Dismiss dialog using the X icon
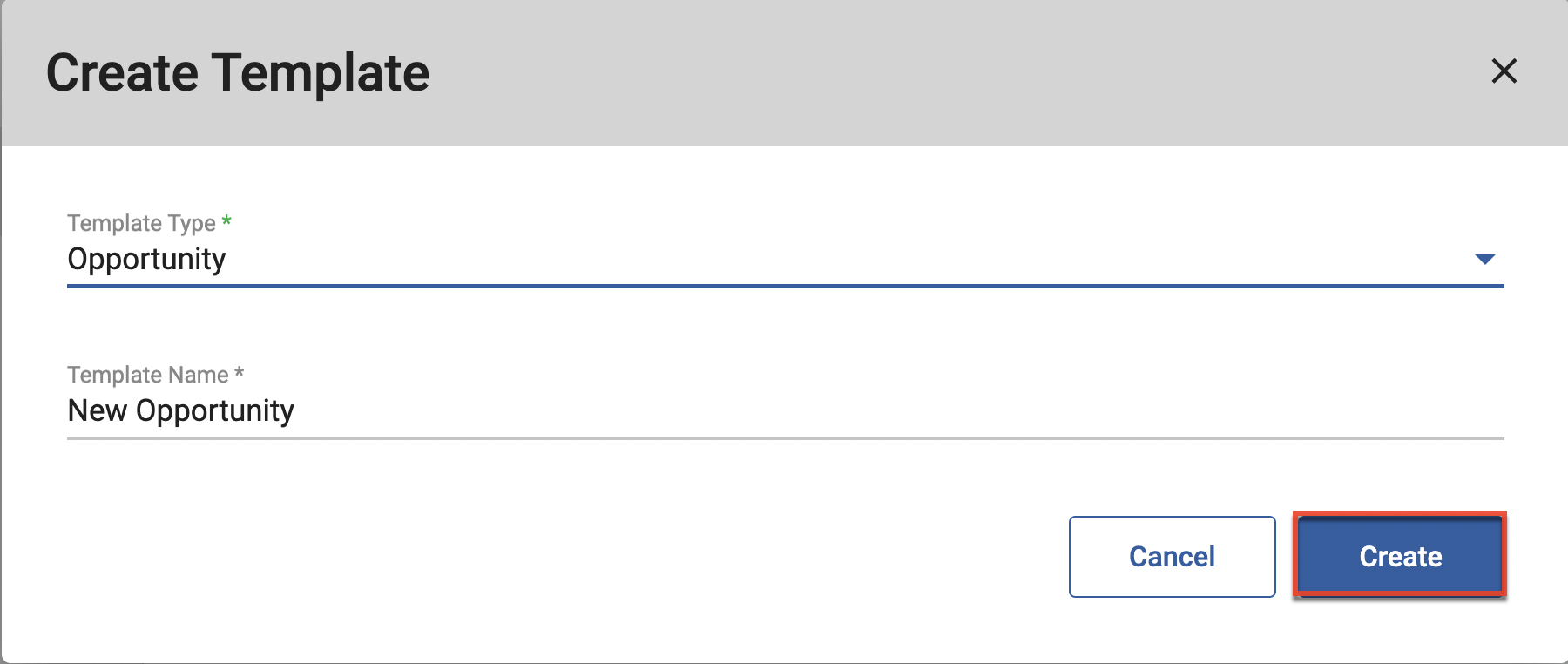The image size is (1568, 664). [x=1504, y=71]
